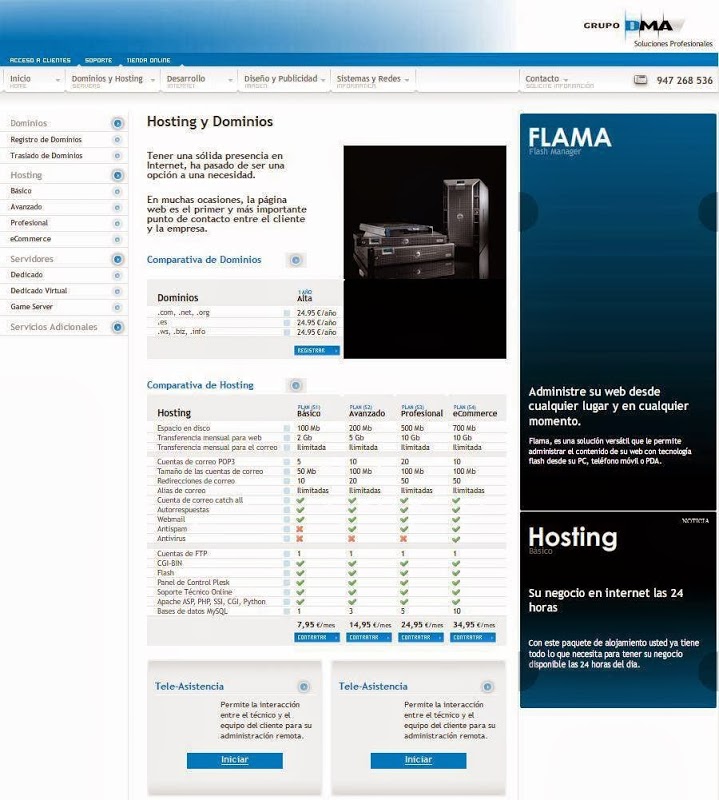Click the phone icon beside 947 268 536
Screen dimensions: 719x800
640,80
